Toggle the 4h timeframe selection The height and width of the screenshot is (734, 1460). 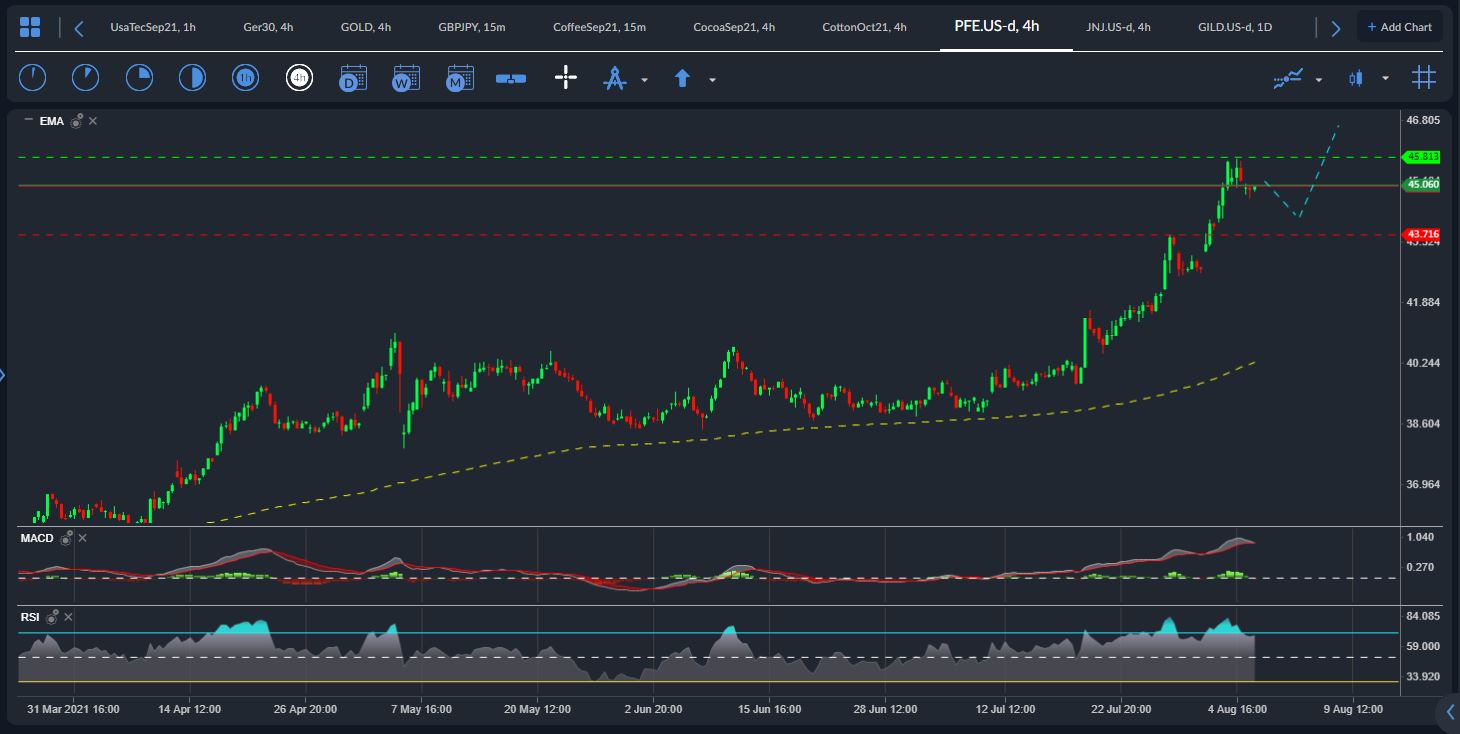coord(299,78)
